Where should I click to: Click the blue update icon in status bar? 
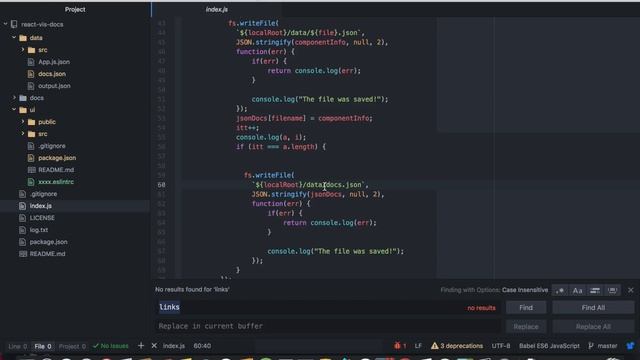[630, 346]
